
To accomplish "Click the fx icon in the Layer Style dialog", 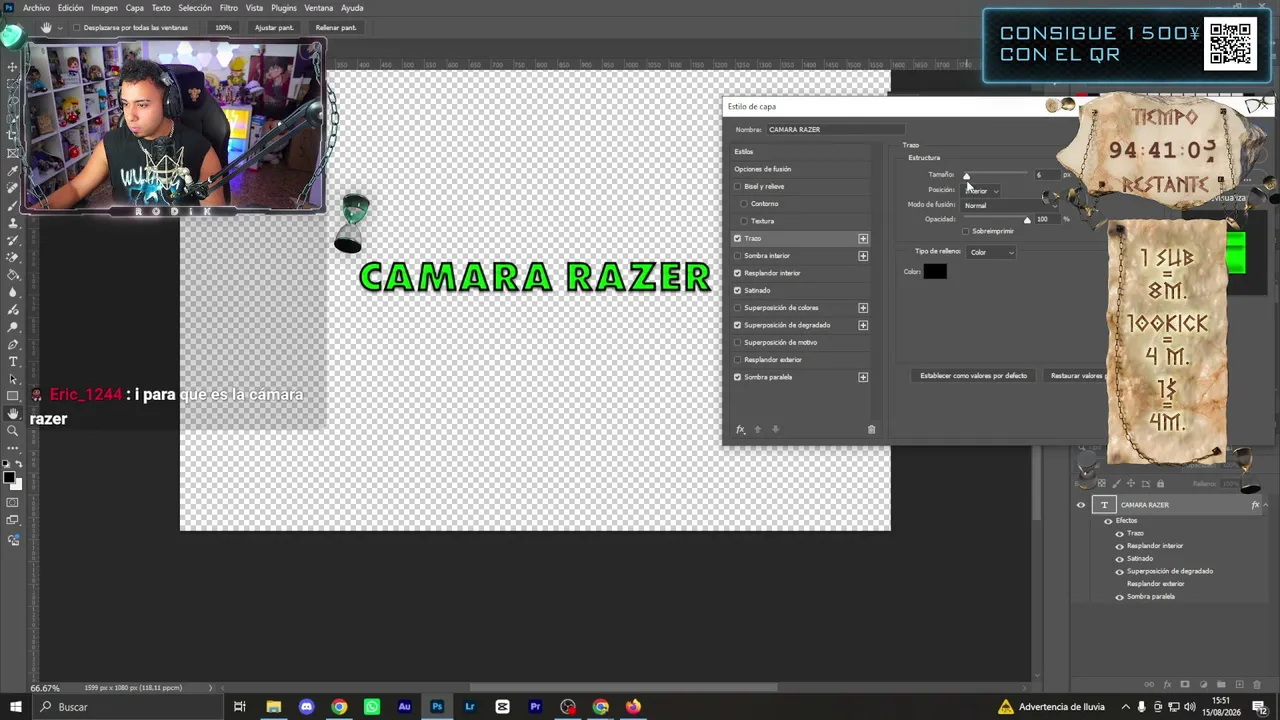I will pyautogui.click(x=740, y=429).
